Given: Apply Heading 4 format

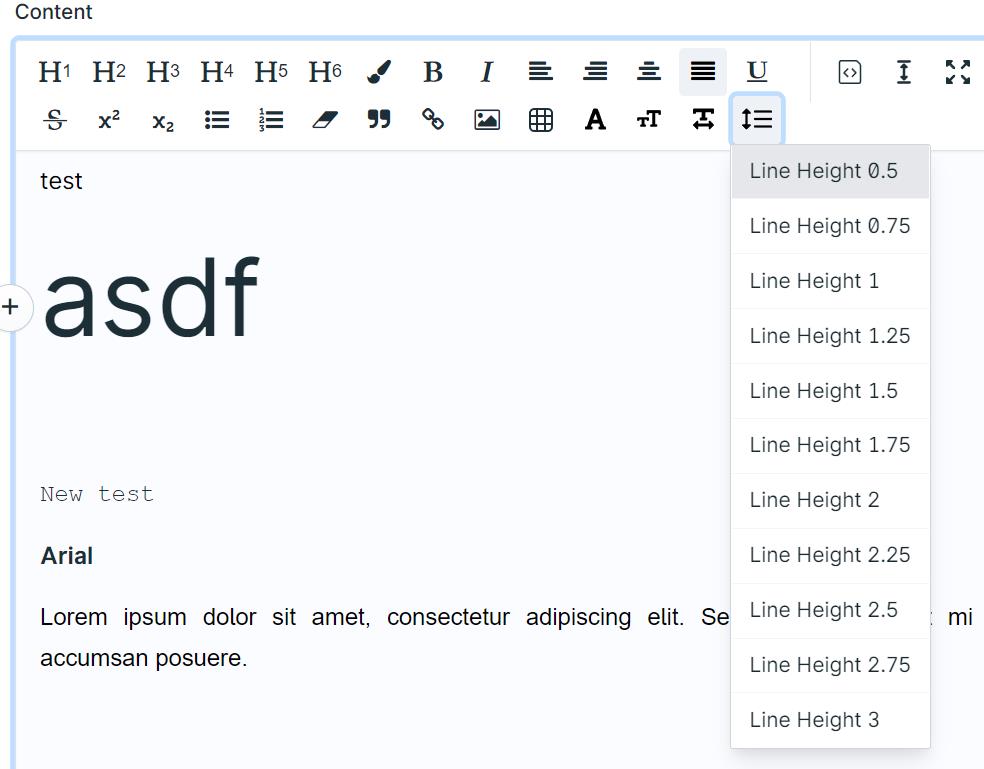Looking at the screenshot, I should (x=217, y=72).
